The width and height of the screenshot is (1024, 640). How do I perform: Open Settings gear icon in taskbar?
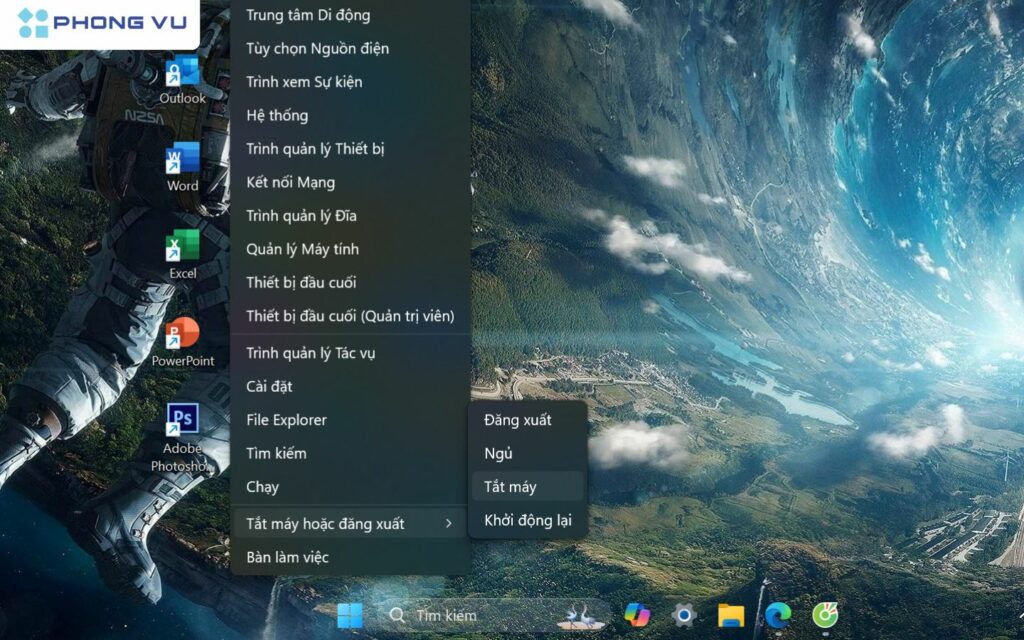click(x=684, y=615)
